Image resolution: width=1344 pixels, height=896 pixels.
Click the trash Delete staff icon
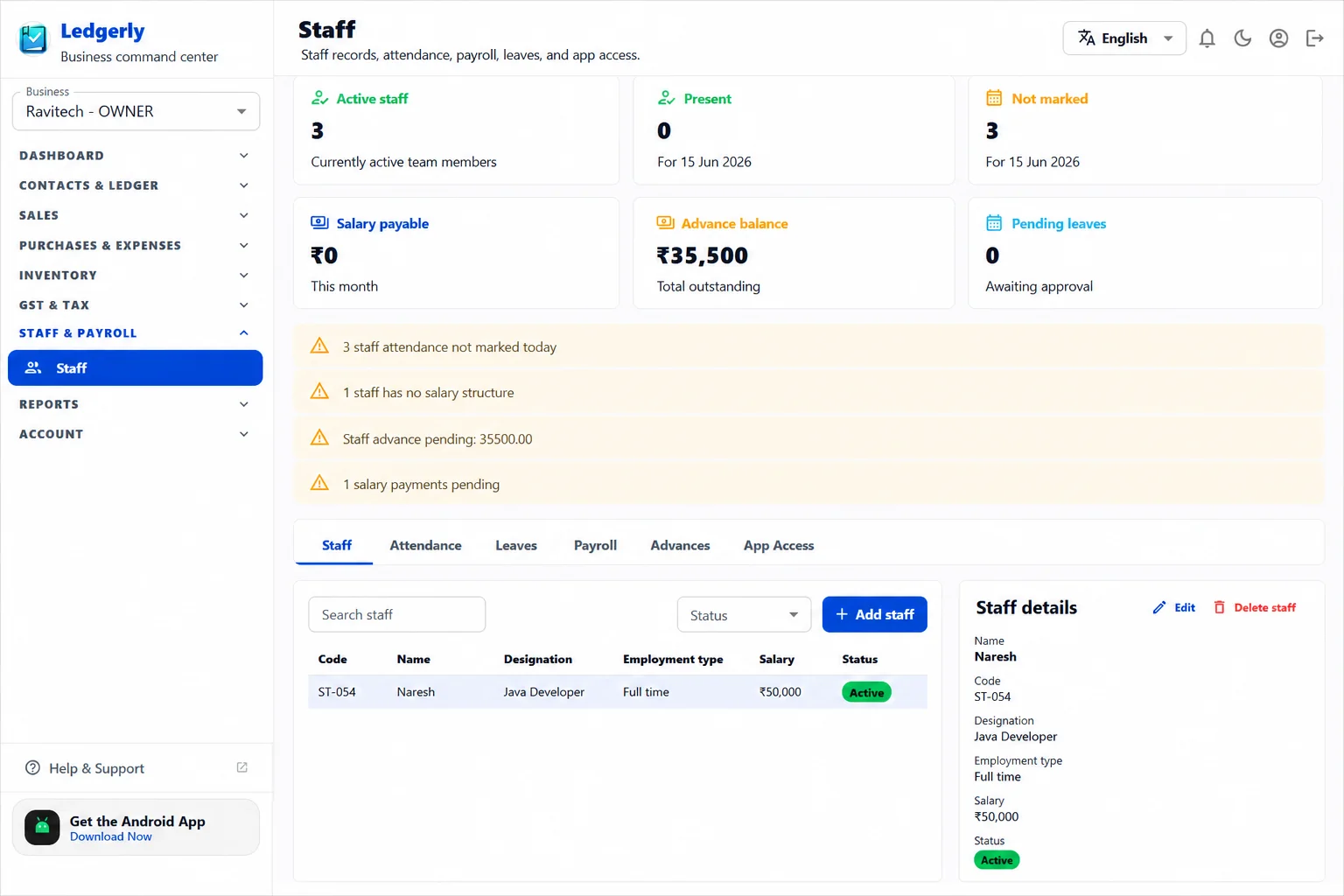(1220, 607)
